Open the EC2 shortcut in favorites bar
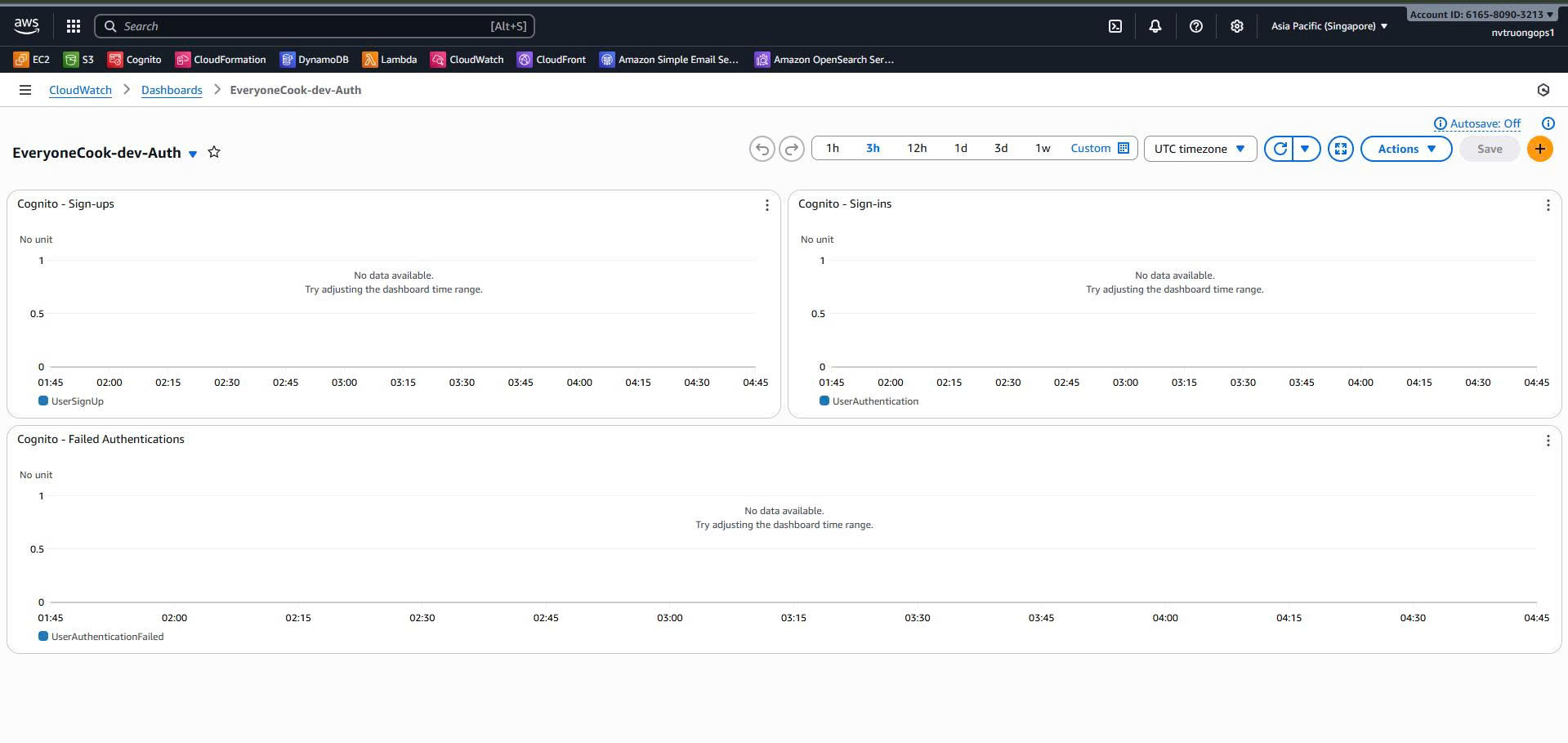This screenshot has height=743, width=1568. pyautogui.click(x=32, y=60)
